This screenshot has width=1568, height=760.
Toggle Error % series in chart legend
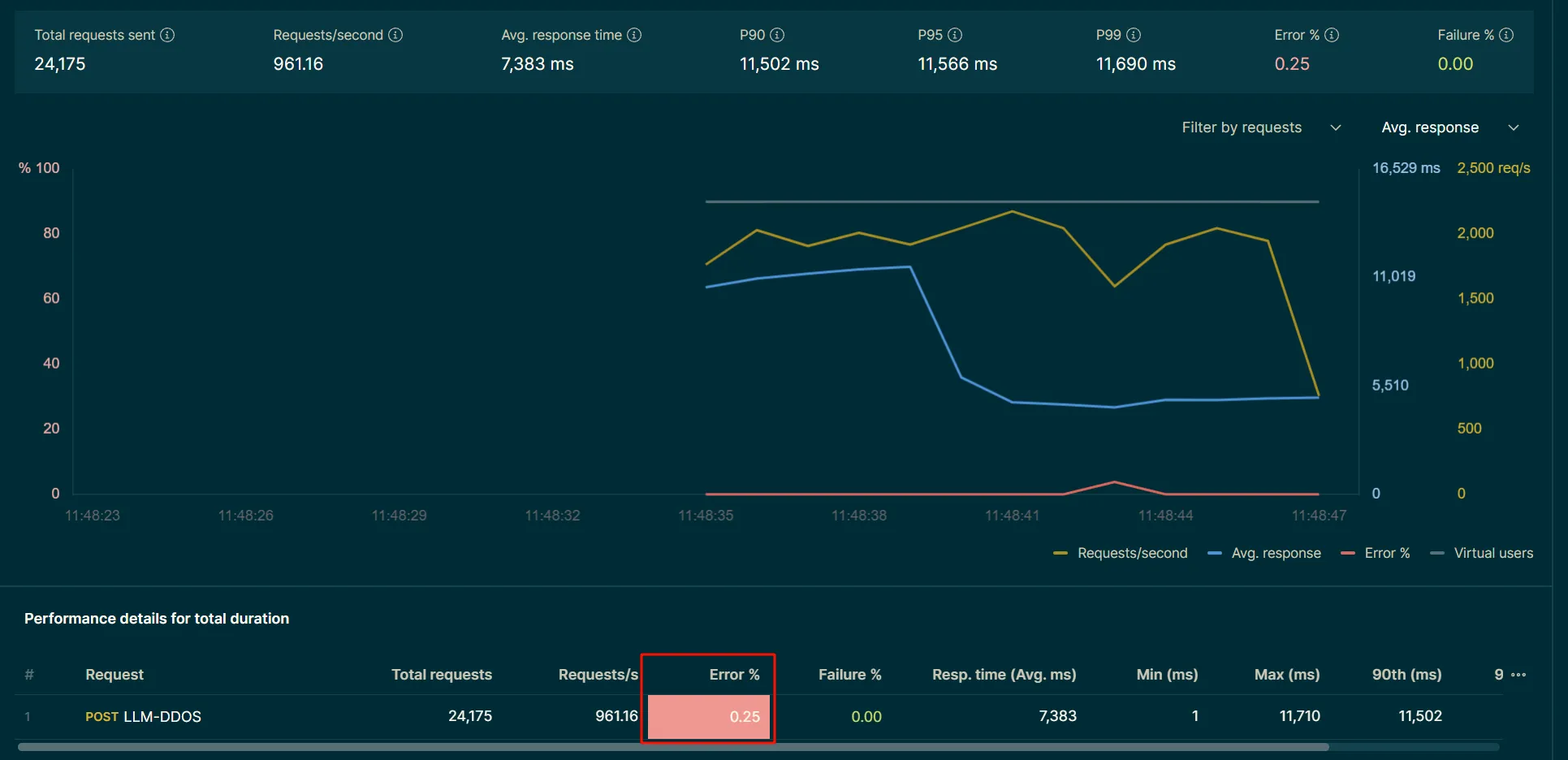[x=1376, y=553]
